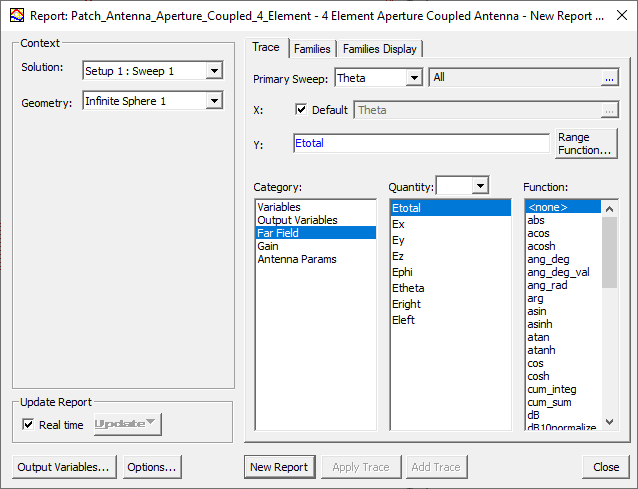The image size is (638, 489).
Task: Toggle the Real time checkbox
Action: 28,425
